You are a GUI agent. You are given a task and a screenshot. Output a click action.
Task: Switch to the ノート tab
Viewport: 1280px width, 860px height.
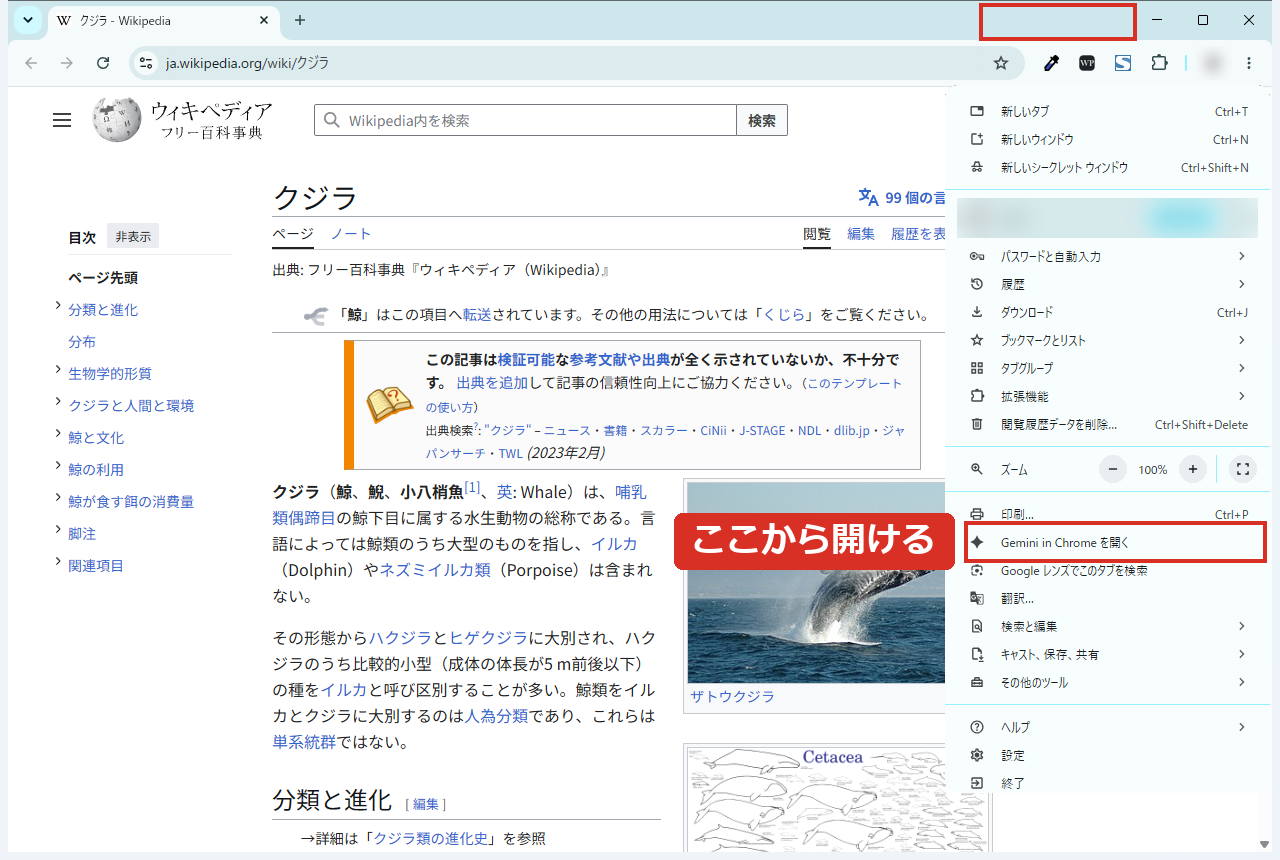[351, 233]
